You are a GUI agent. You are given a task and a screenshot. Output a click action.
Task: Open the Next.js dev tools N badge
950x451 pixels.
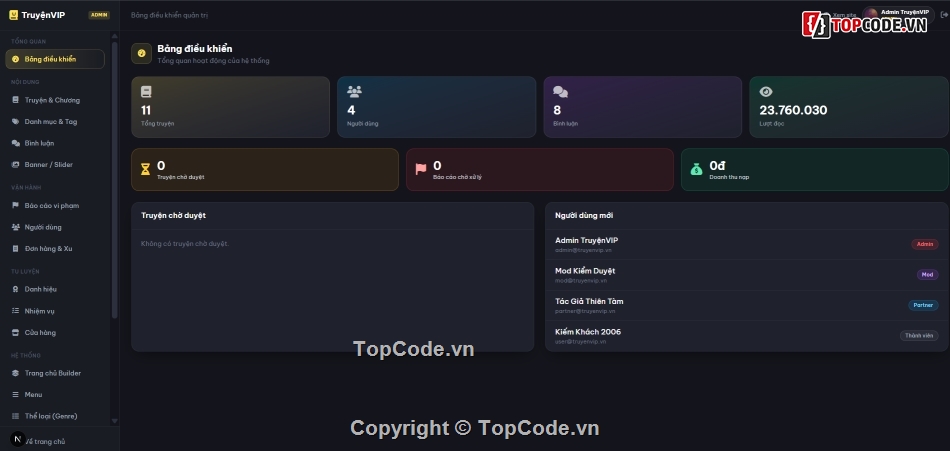click(18, 439)
